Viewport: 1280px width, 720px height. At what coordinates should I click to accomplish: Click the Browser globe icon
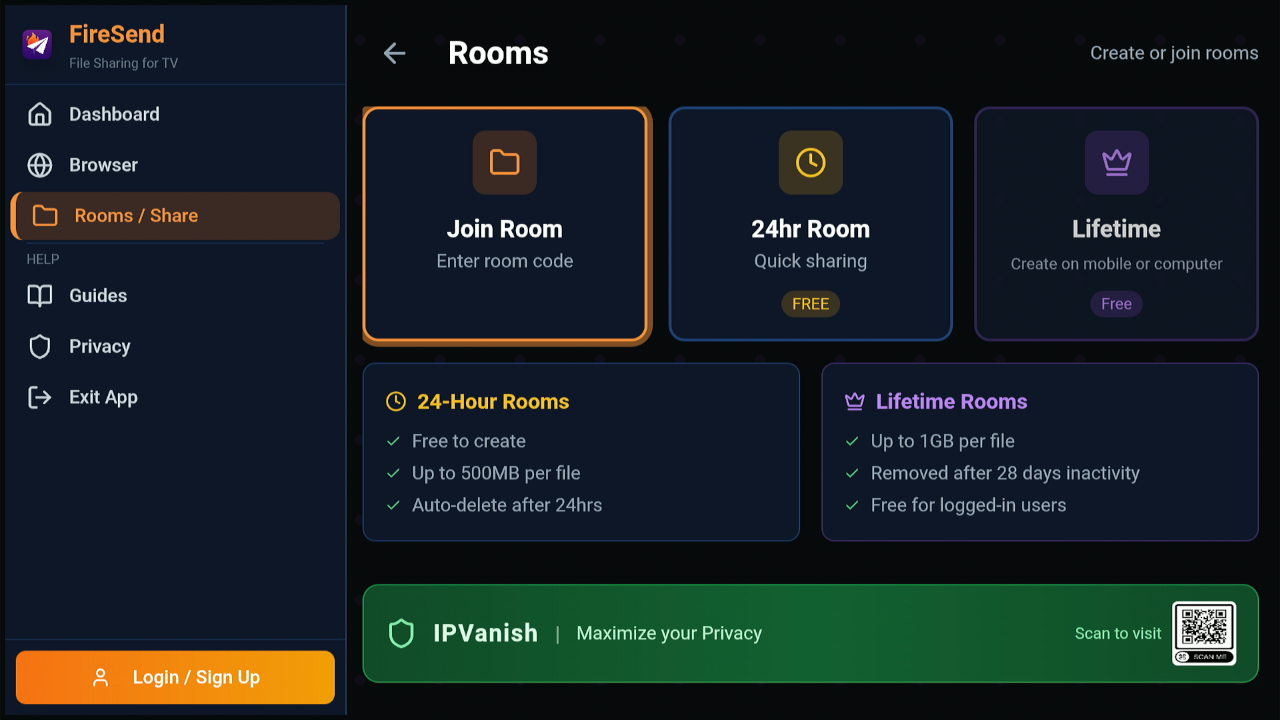40,165
